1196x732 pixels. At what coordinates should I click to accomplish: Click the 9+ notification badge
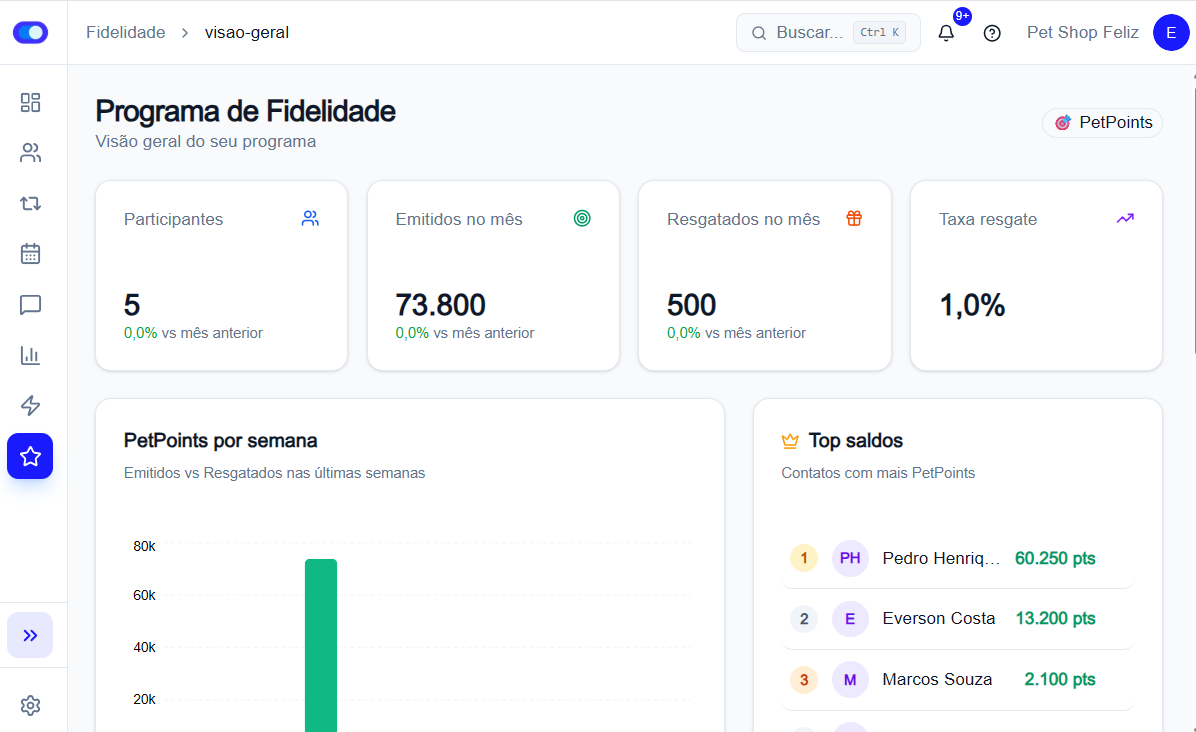(963, 16)
